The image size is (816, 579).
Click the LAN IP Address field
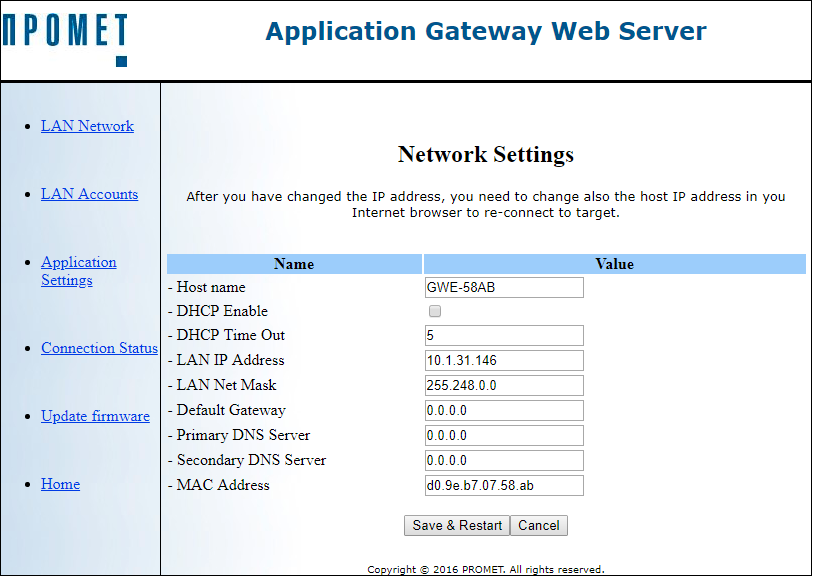click(503, 361)
